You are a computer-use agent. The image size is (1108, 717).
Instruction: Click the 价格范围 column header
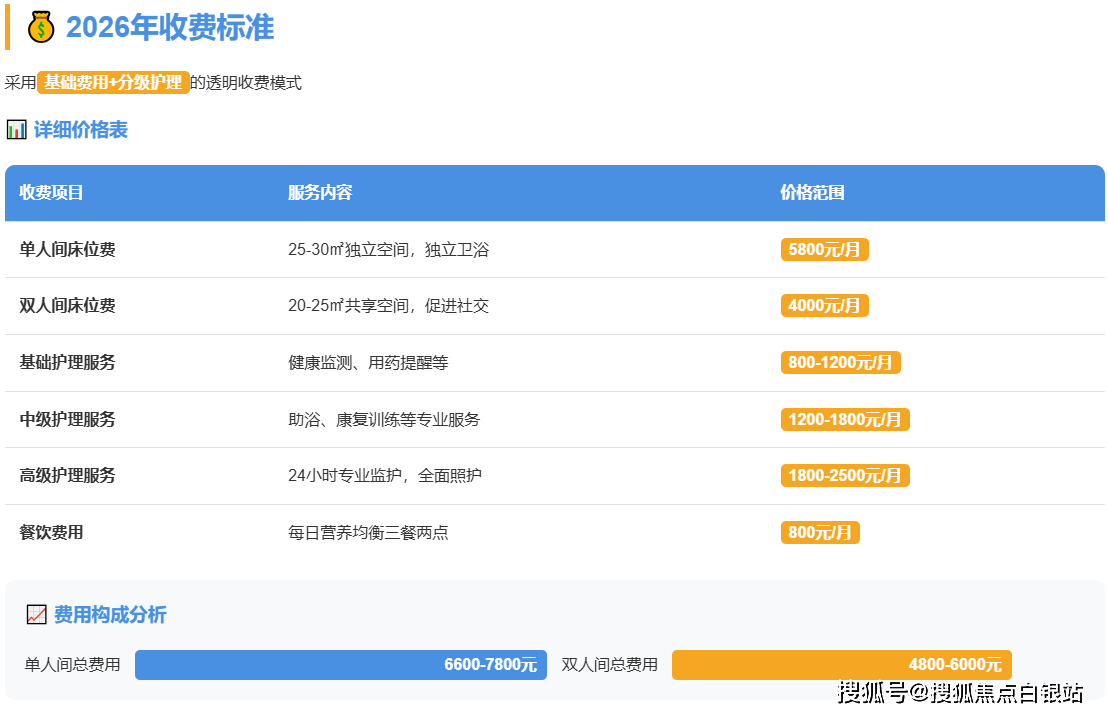pyautogui.click(x=812, y=193)
